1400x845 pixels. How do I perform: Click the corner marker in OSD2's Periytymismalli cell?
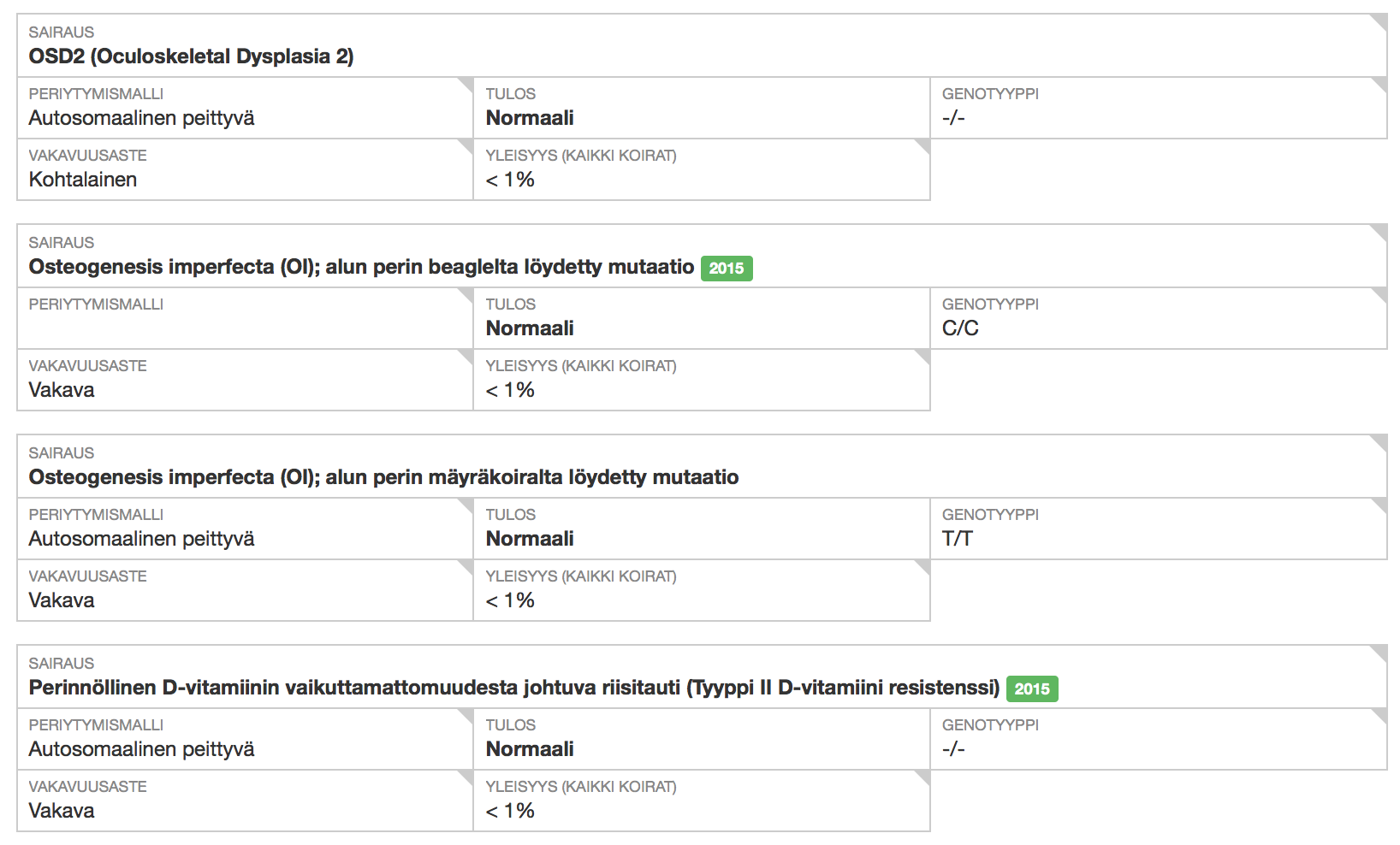(466, 84)
